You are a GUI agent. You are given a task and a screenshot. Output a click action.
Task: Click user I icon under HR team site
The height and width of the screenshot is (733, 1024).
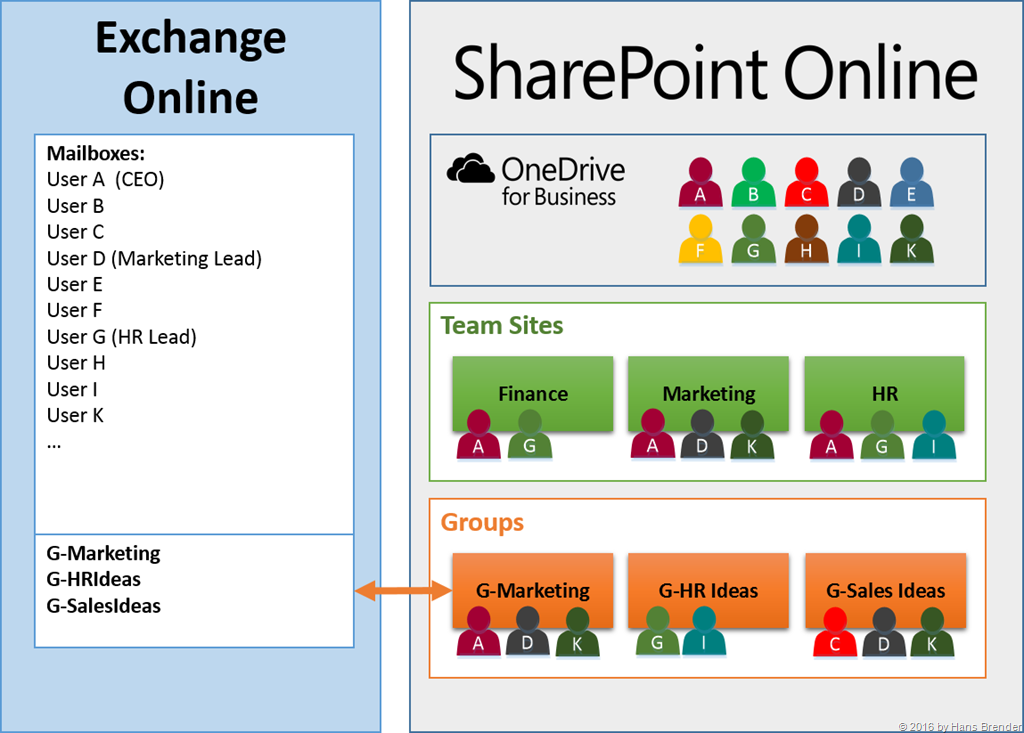click(x=933, y=435)
